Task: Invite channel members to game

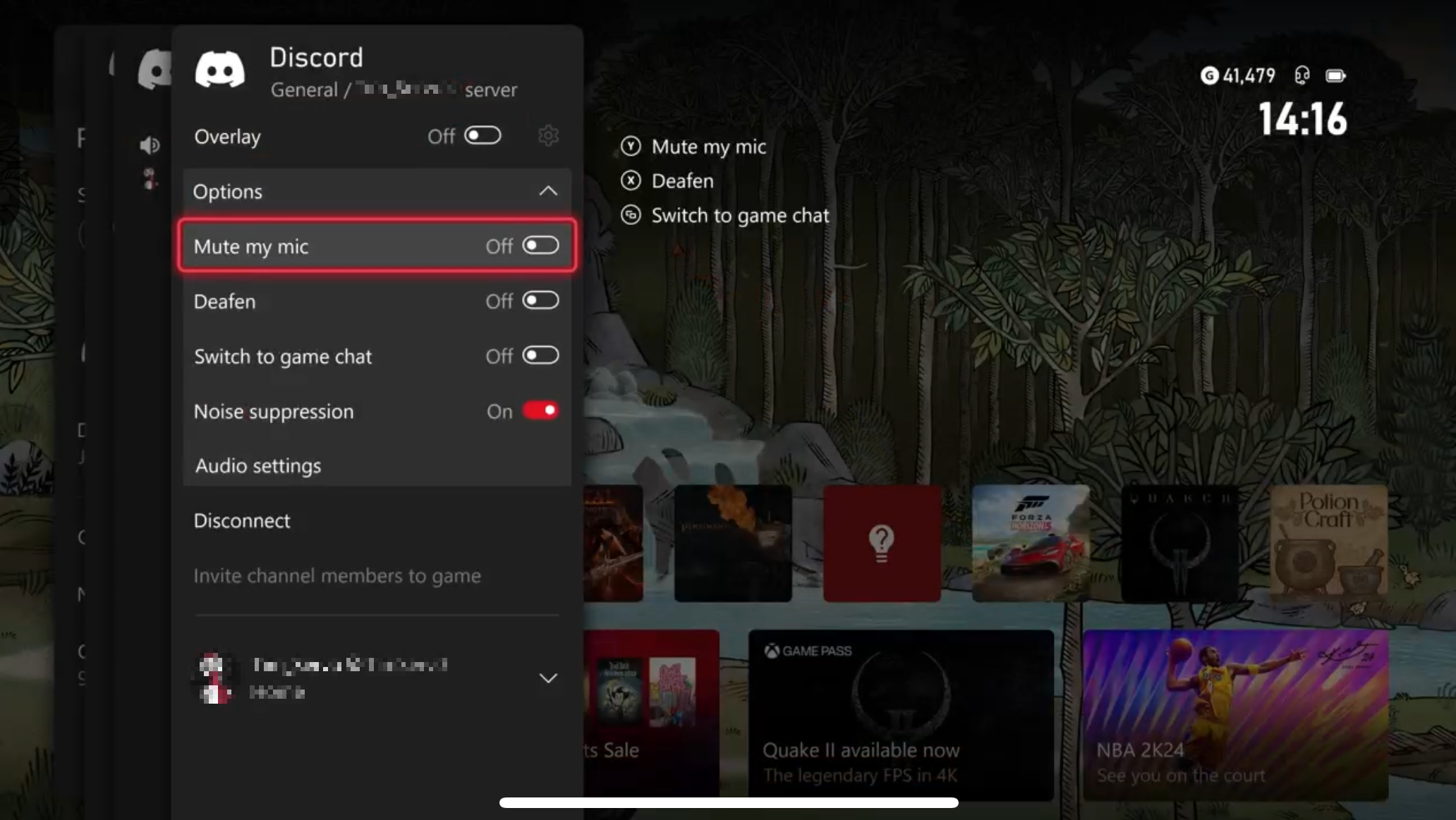Action: (337, 575)
